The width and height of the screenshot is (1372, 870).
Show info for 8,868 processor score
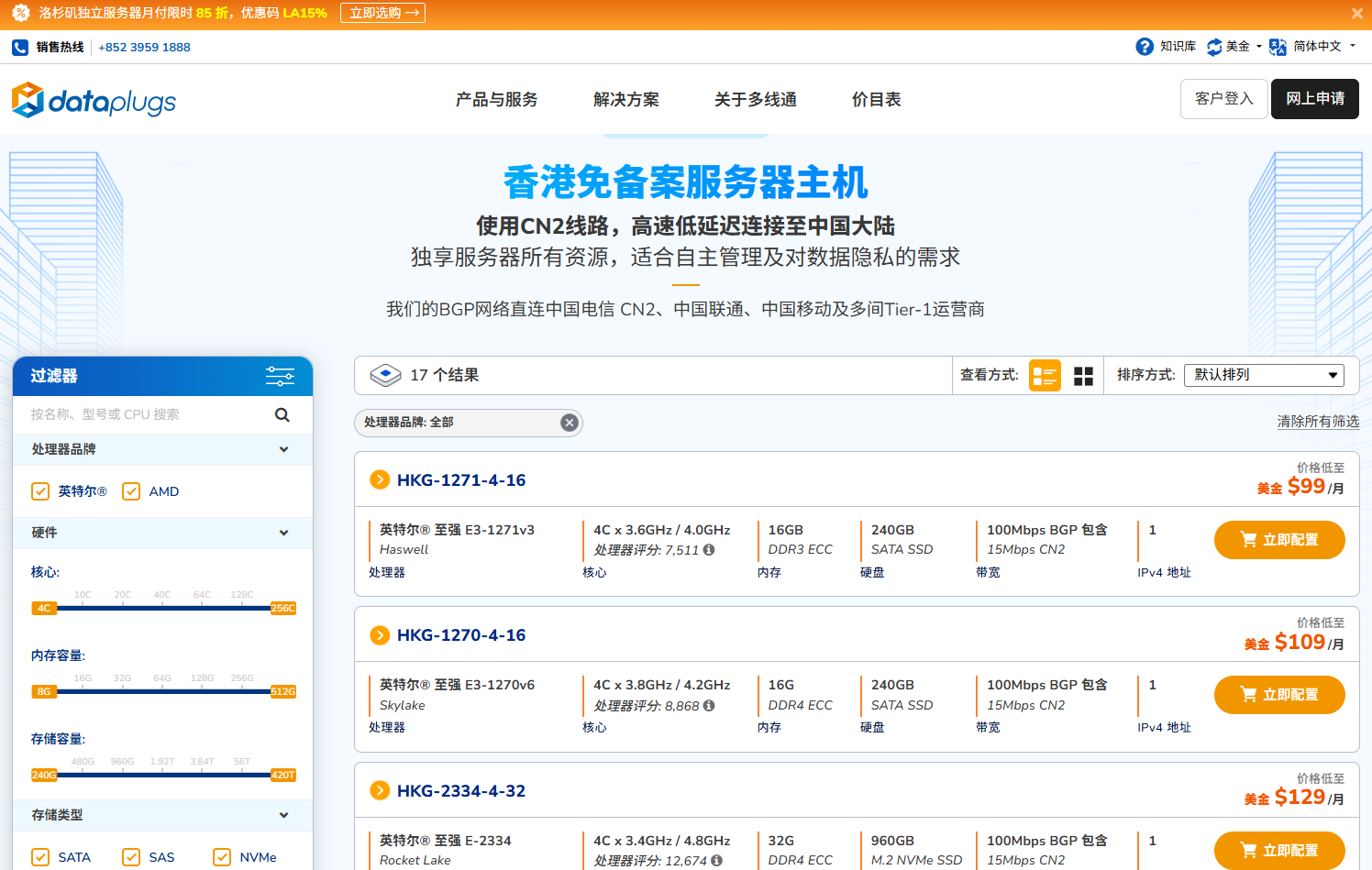709,706
